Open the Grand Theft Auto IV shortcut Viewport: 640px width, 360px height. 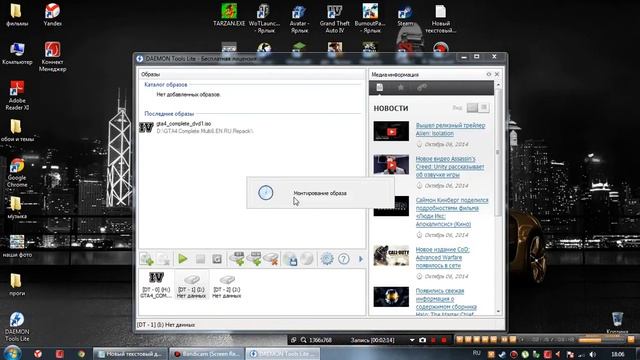click(335, 18)
